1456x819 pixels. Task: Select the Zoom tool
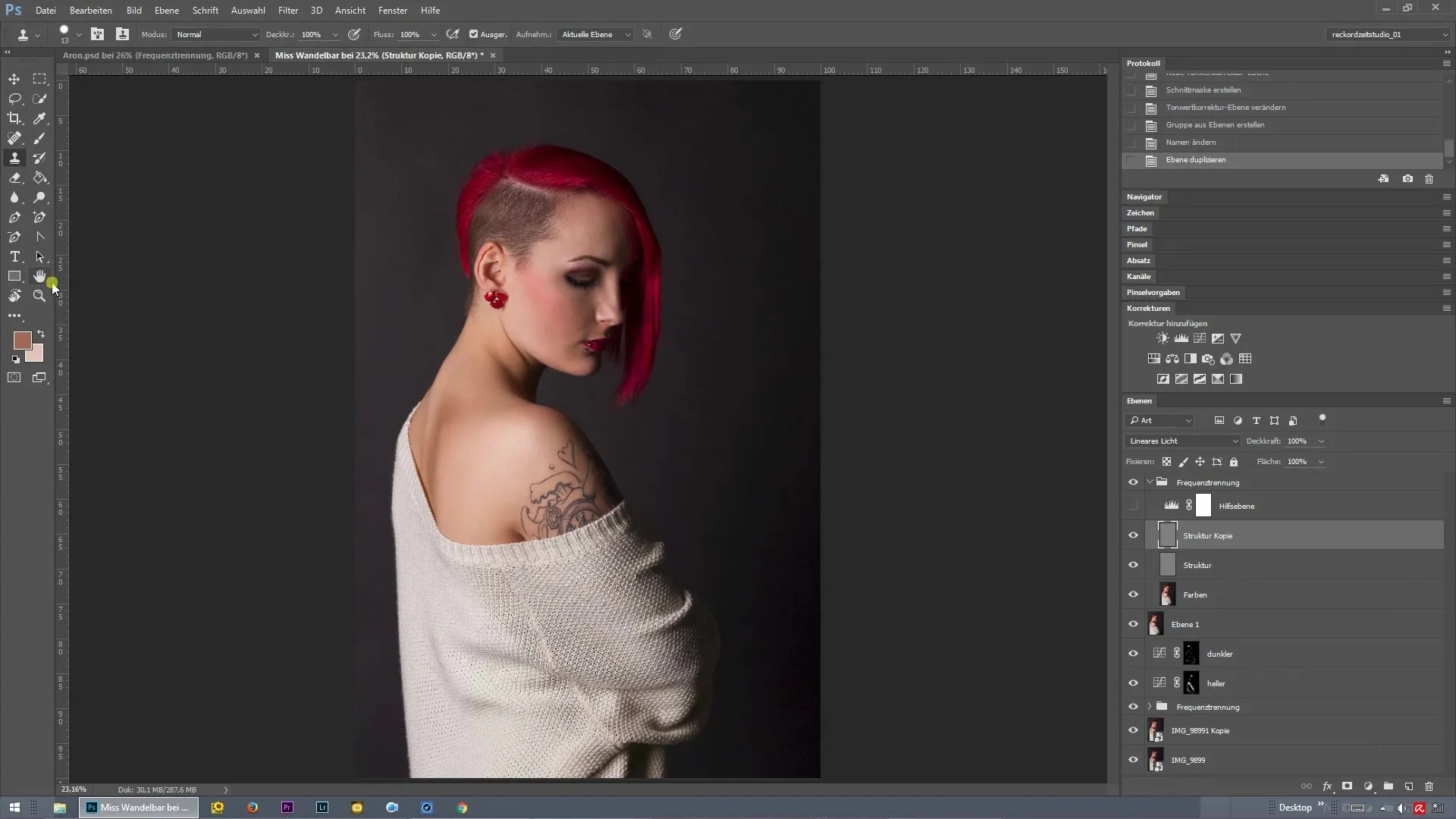(39, 296)
